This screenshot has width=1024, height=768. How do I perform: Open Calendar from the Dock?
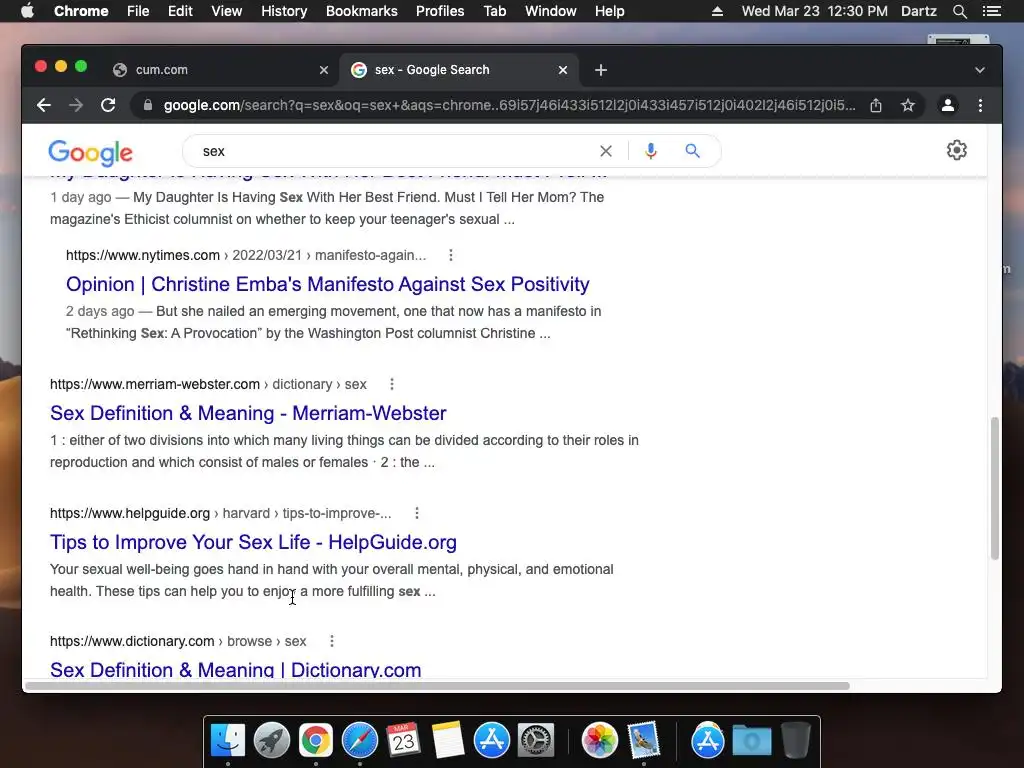pos(404,741)
